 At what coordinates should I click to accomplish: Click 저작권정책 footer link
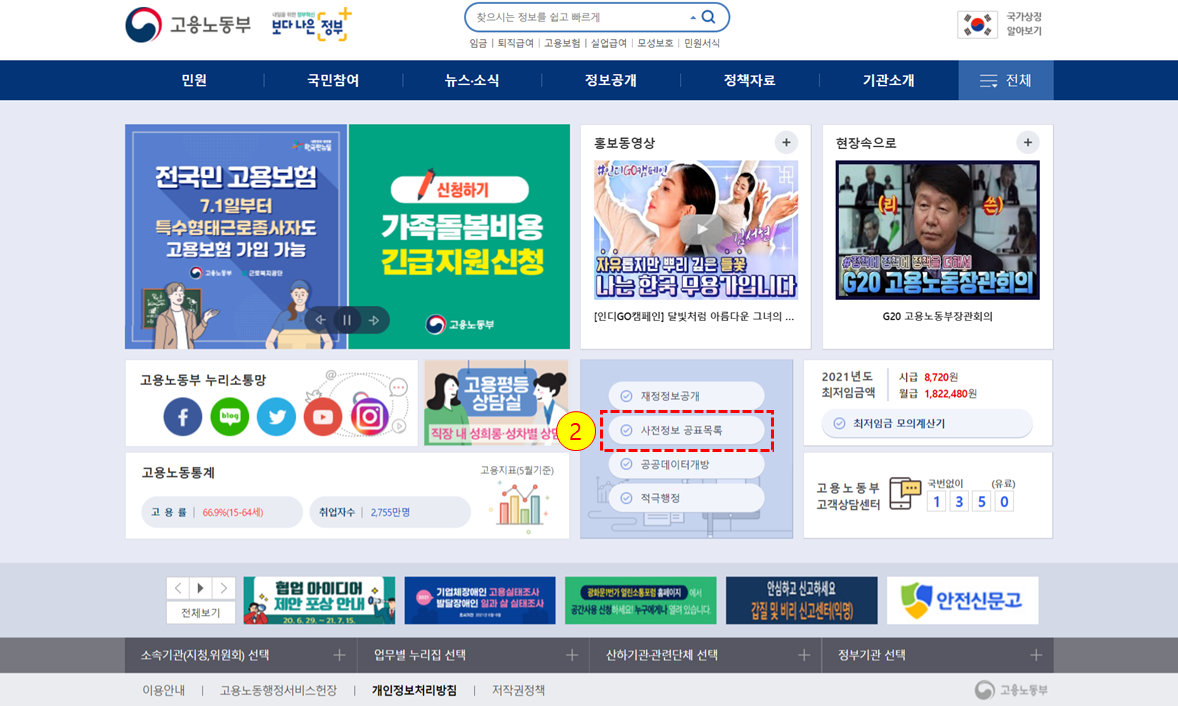click(x=518, y=690)
